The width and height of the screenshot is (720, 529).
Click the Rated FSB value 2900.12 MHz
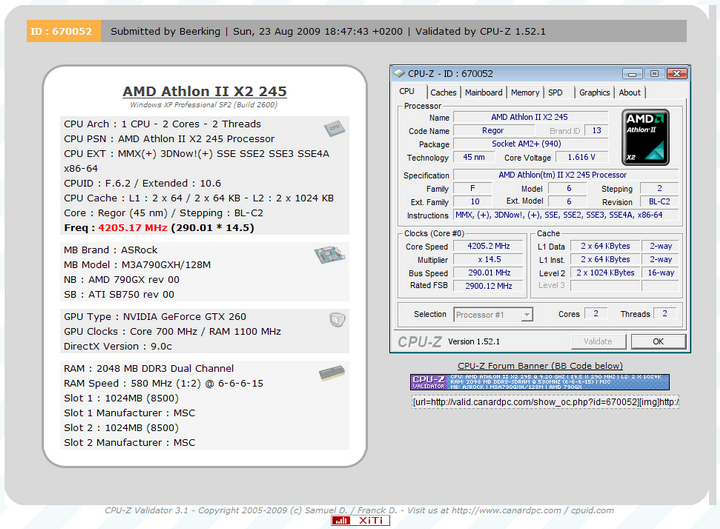pyautogui.click(x=489, y=286)
